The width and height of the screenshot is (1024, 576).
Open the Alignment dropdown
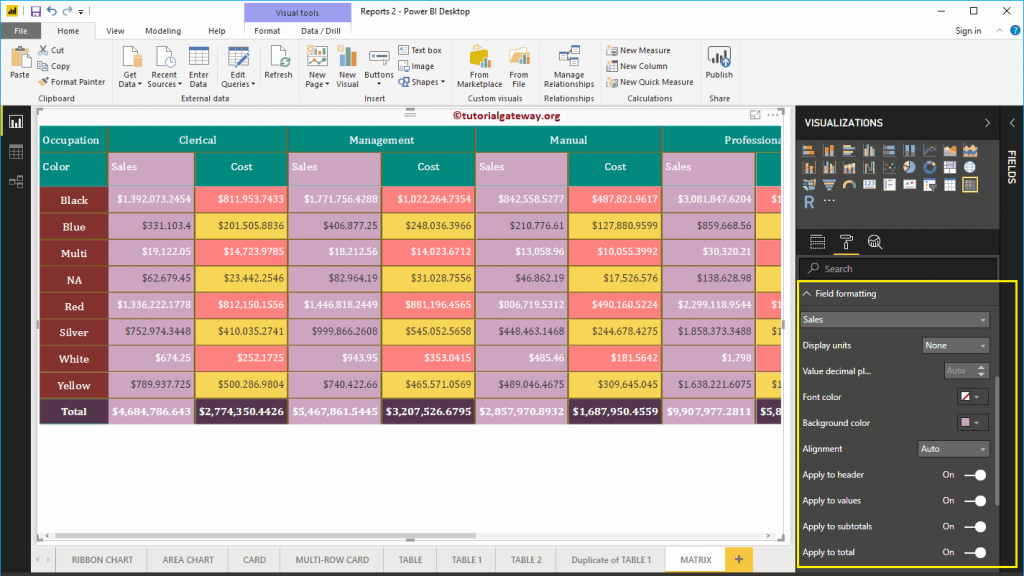pyautogui.click(x=952, y=448)
